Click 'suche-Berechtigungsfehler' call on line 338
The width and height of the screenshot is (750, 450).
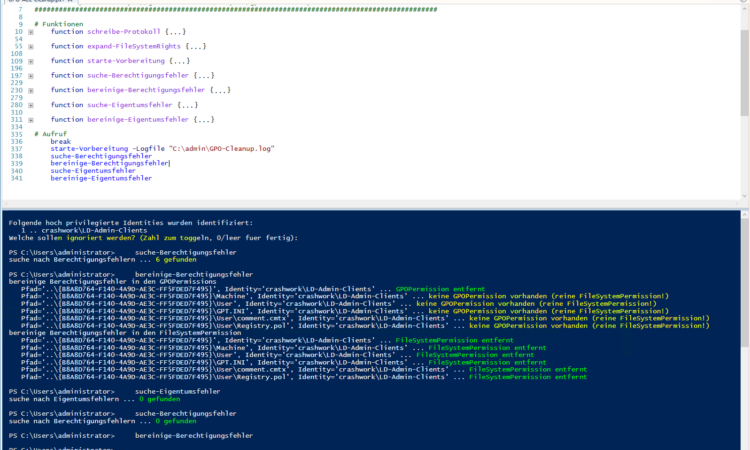(101, 156)
